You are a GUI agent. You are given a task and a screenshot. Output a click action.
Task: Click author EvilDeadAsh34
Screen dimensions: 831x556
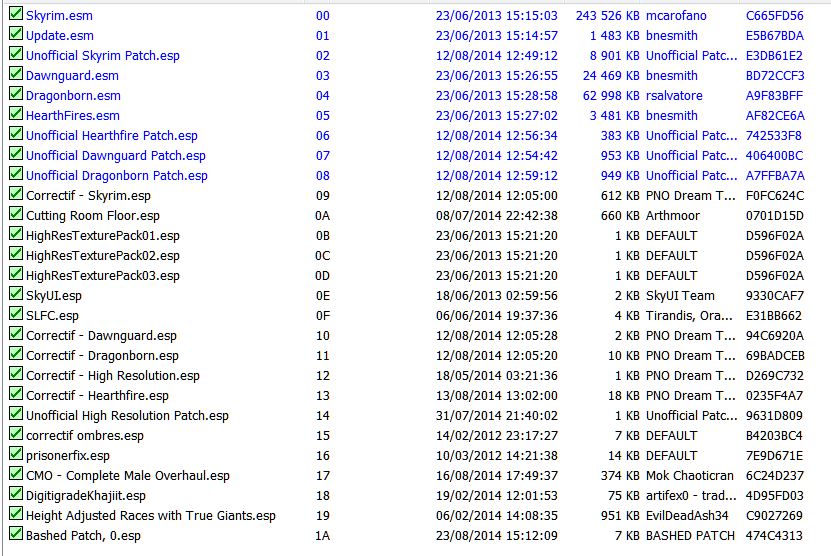(x=687, y=516)
